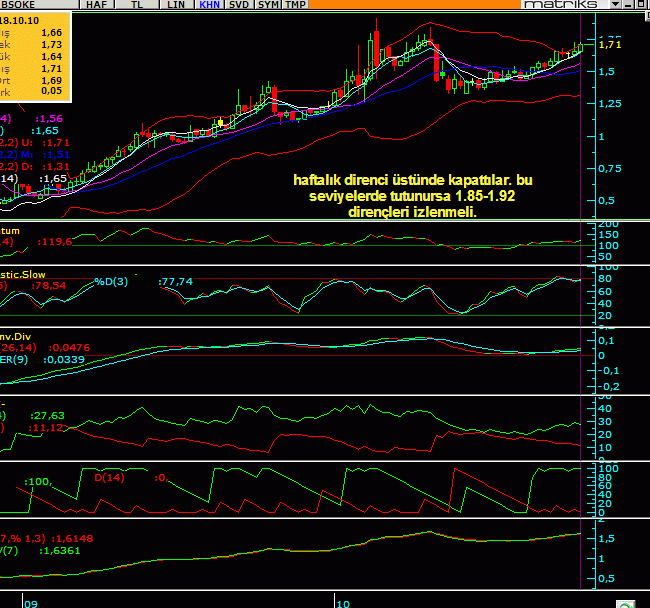The image size is (650, 608).
Task: Click the green refresh icon at bottom right
Action: click(x=625, y=603)
